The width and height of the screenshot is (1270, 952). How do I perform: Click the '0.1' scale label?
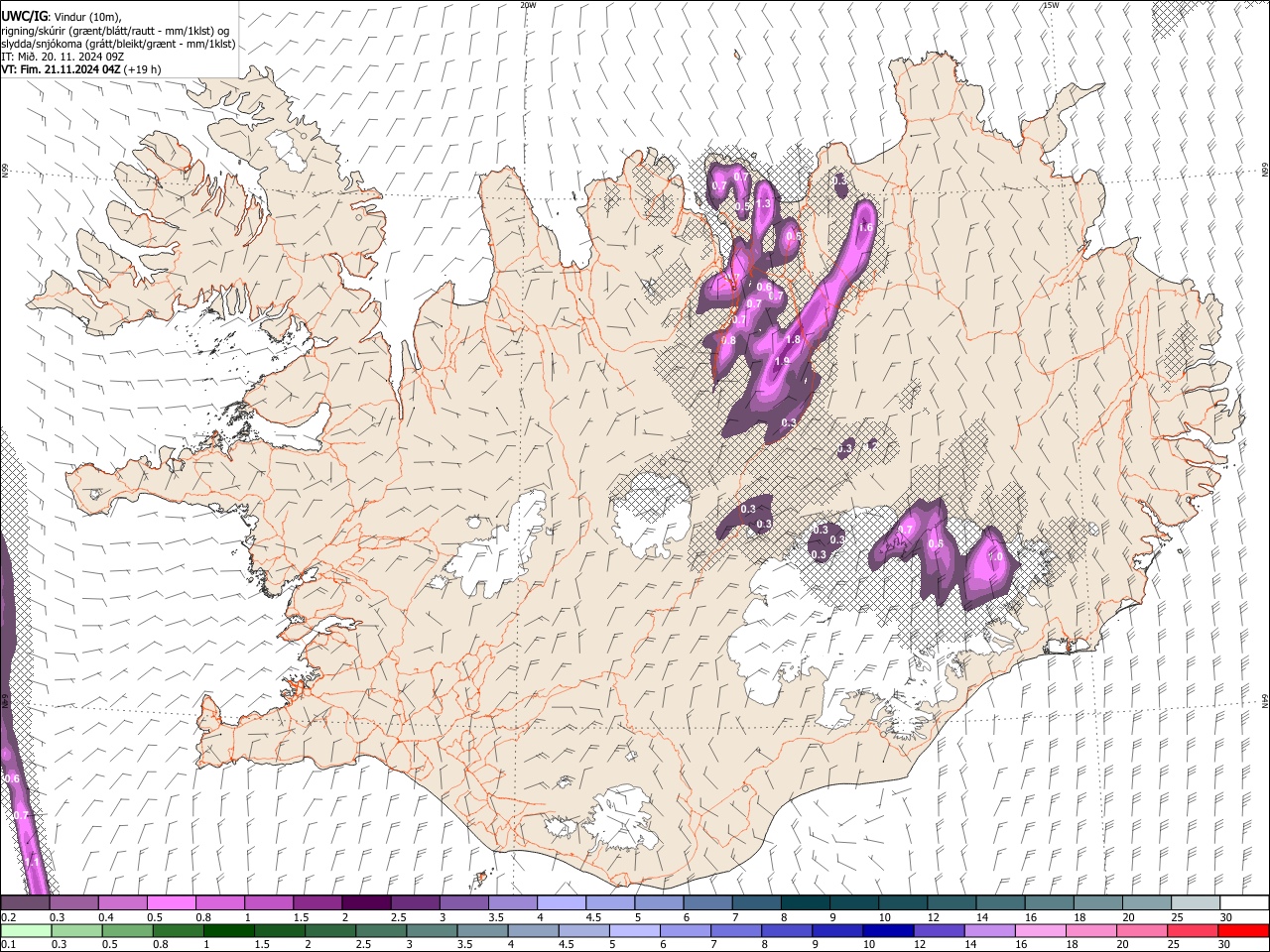[7, 944]
